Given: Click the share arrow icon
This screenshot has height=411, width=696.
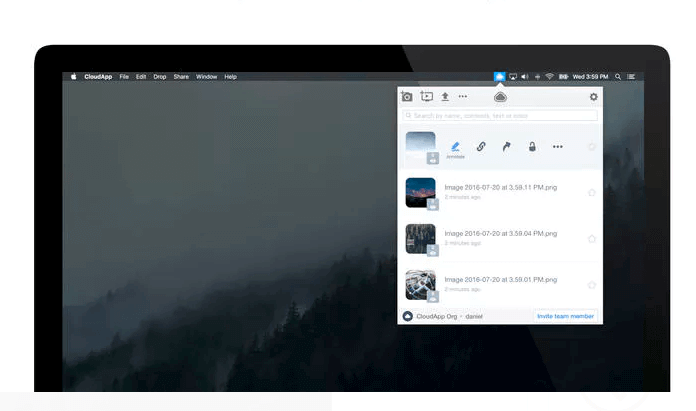Looking at the screenshot, I should pos(506,146).
